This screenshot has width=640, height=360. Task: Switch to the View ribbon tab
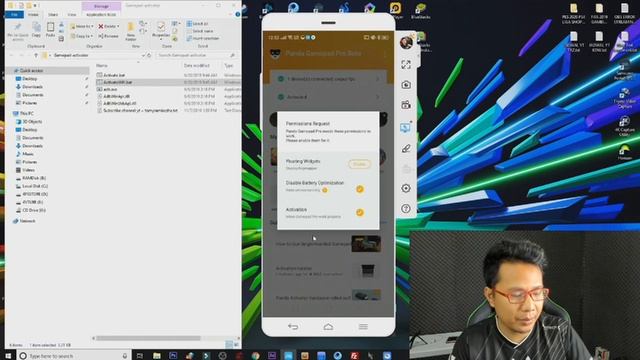coord(72,15)
